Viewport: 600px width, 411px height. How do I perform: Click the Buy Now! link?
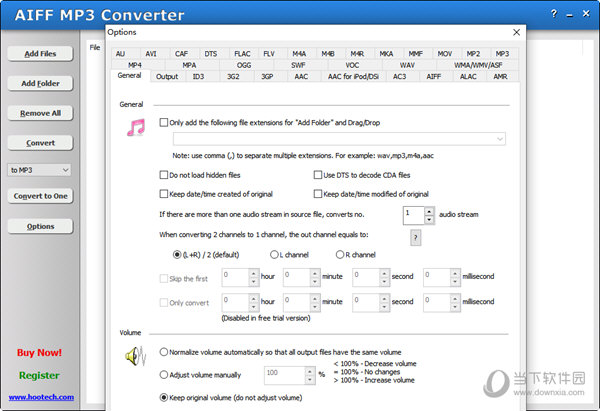[x=39, y=352]
